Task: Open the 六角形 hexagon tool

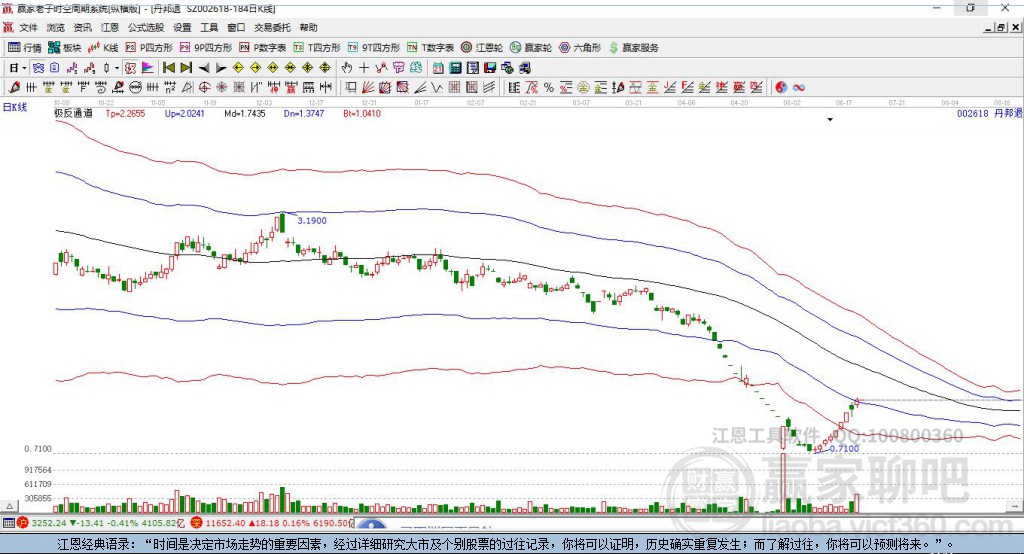Action: (x=580, y=48)
